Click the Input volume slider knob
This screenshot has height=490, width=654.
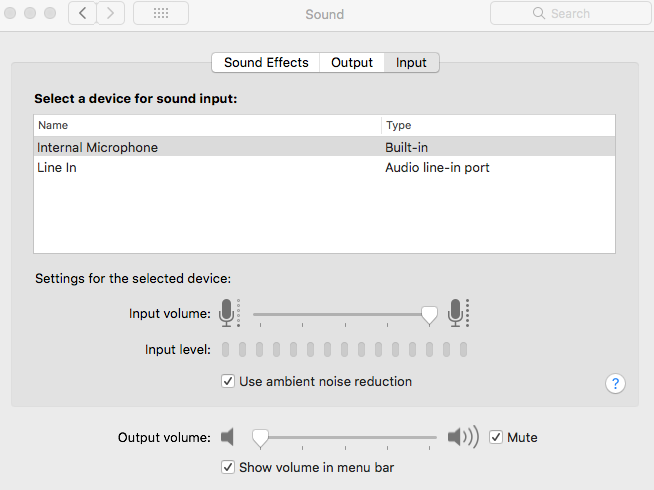(429, 315)
